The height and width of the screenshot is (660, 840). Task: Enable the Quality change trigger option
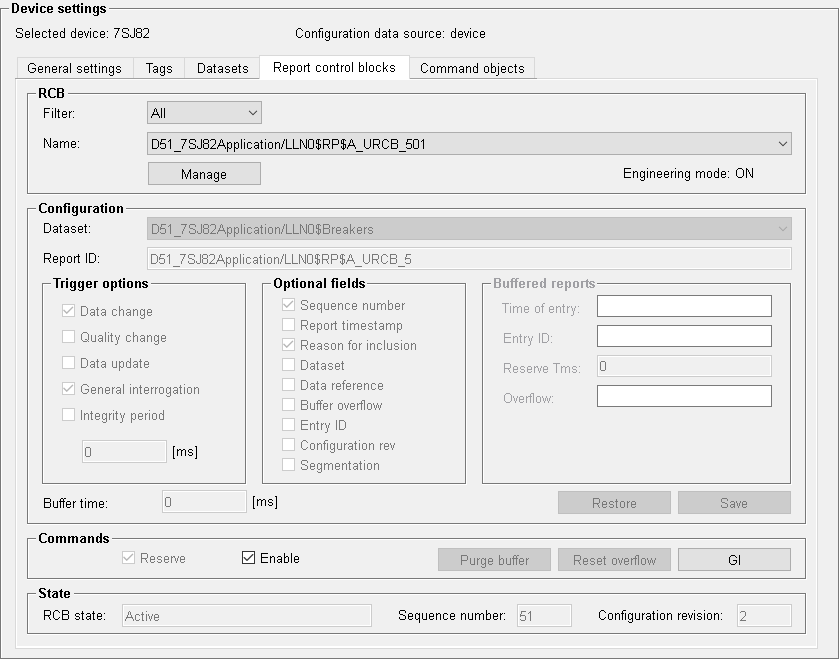coord(69,338)
